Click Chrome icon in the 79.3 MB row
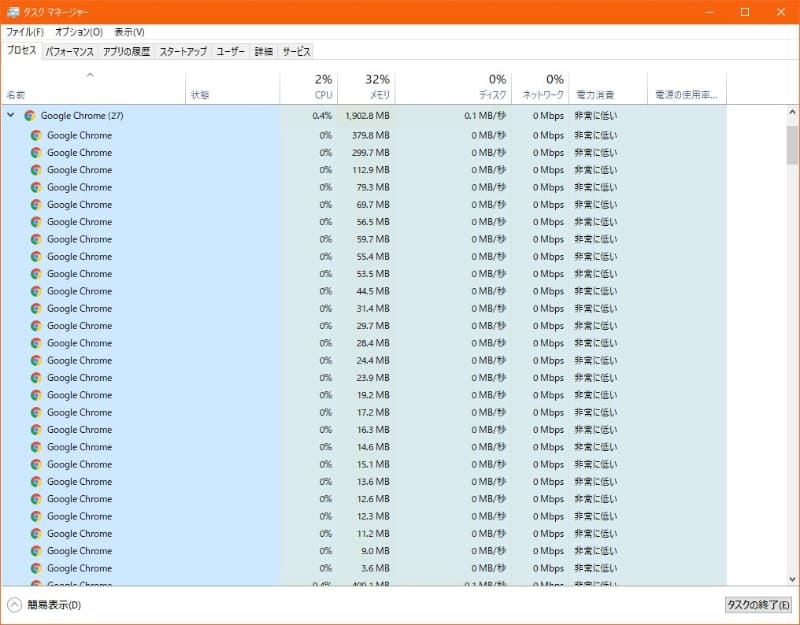This screenshot has height=625, width=800. point(36,187)
